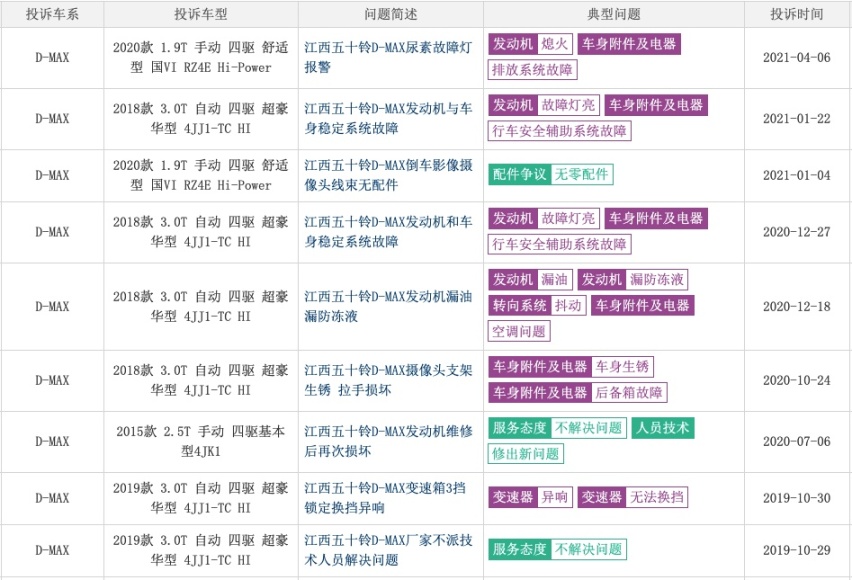852x580 pixels.
Task: Open the 发动机和车身稳定系统故障 complaint link
Action: point(388,232)
